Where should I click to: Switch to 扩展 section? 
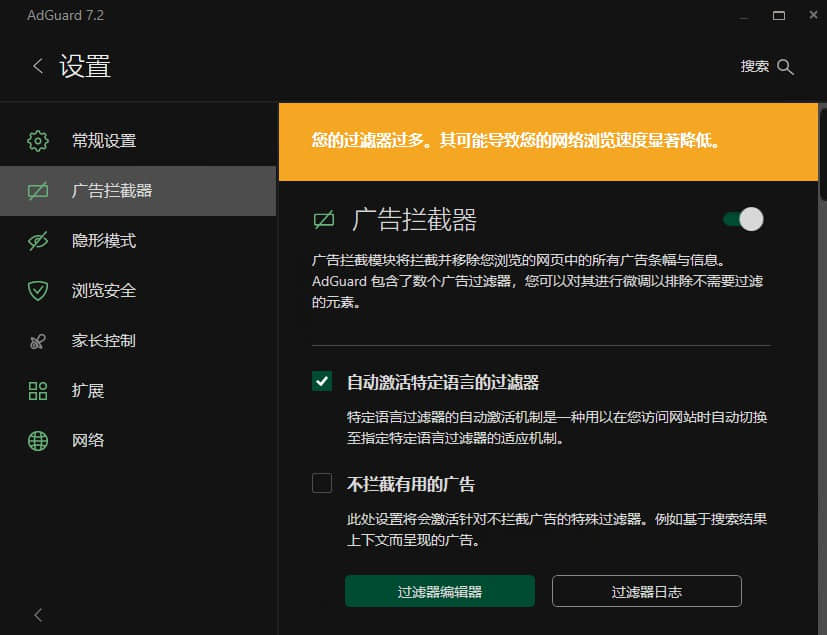click(138, 391)
